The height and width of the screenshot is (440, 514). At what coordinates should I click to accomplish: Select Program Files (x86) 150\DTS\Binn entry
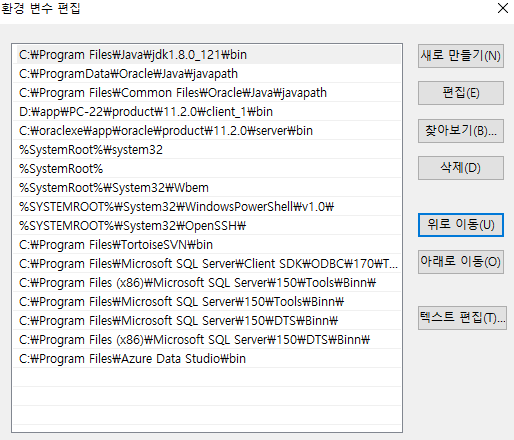(x=207, y=340)
